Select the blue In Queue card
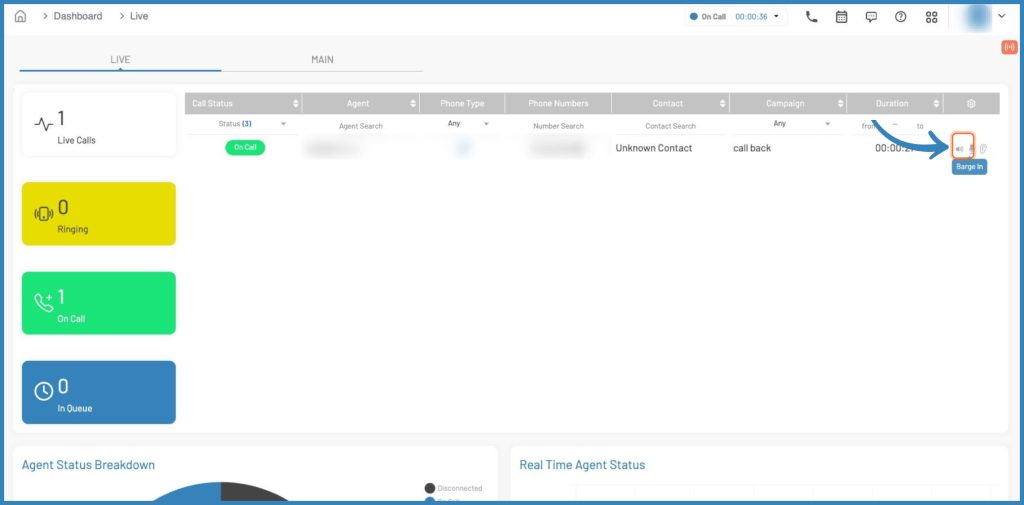Screen dimensions: 1024x505 tap(99, 392)
